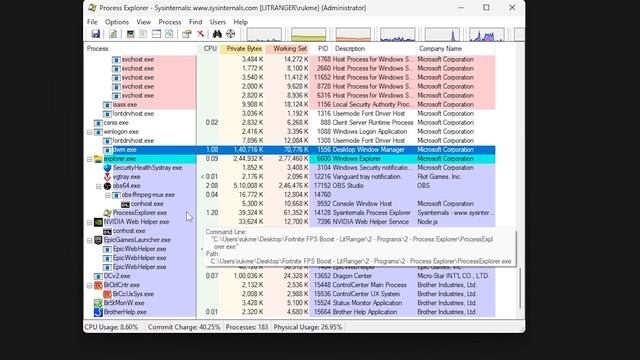Select svchost.exe row with PID 11652
The height and width of the screenshot is (360, 640).
(290, 78)
